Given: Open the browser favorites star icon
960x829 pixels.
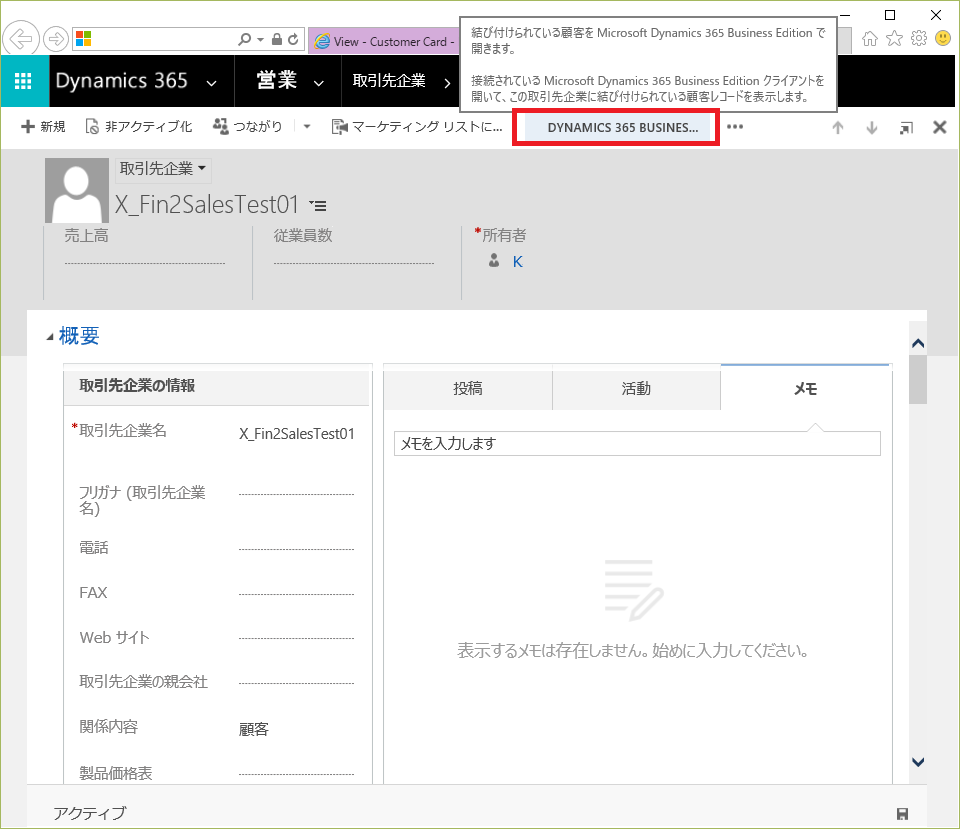Looking at the screenshot, I should click(x=894, y=39).
